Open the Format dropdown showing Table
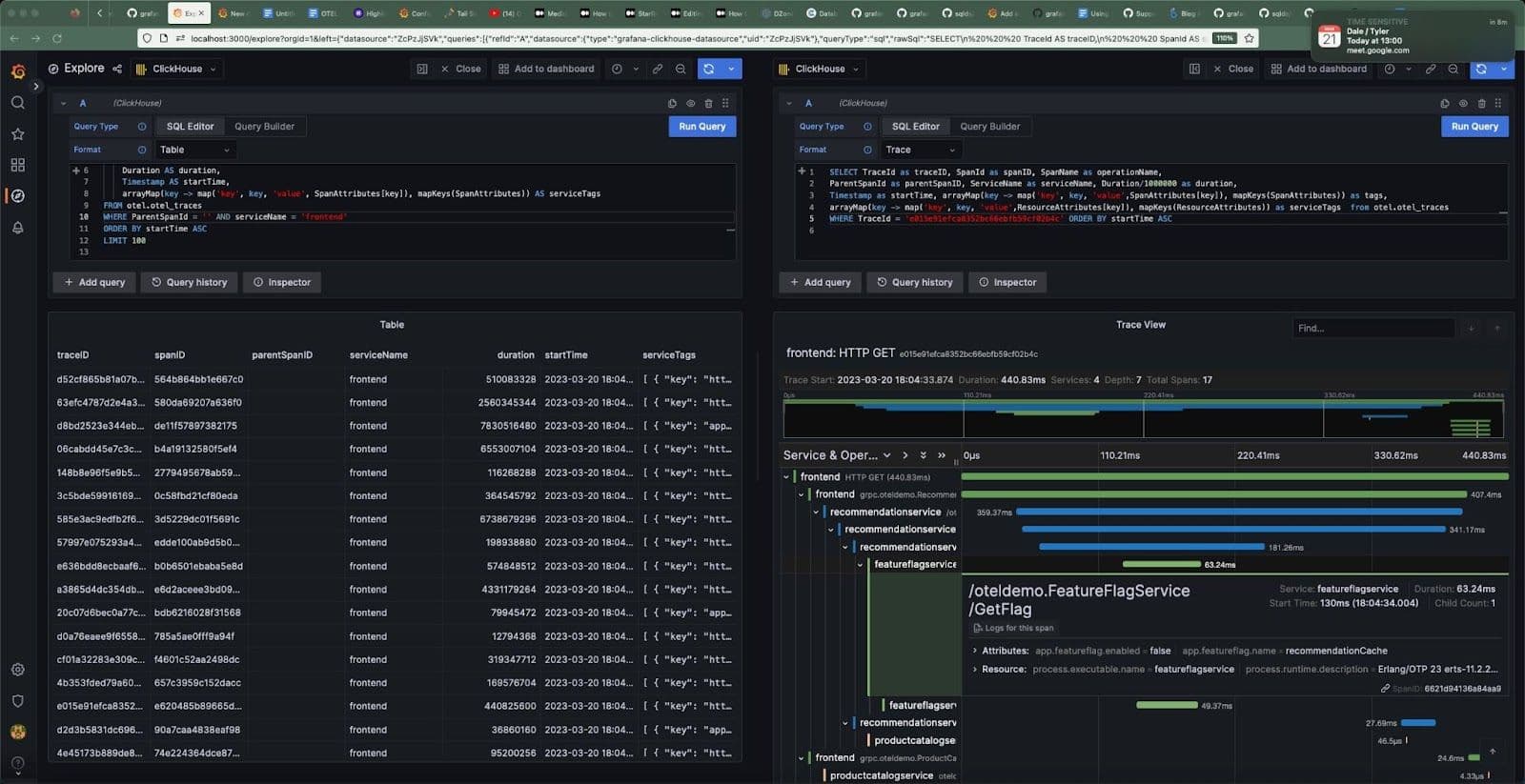The image size is (1525, 784). tap(194, 150)
